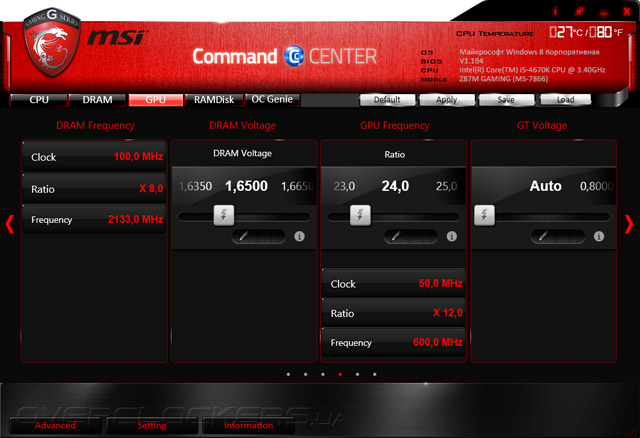The height and width of the screenshot is (438, 640).
Task: Click the GPU Ratio slider handle
Action: pos(360,215)
